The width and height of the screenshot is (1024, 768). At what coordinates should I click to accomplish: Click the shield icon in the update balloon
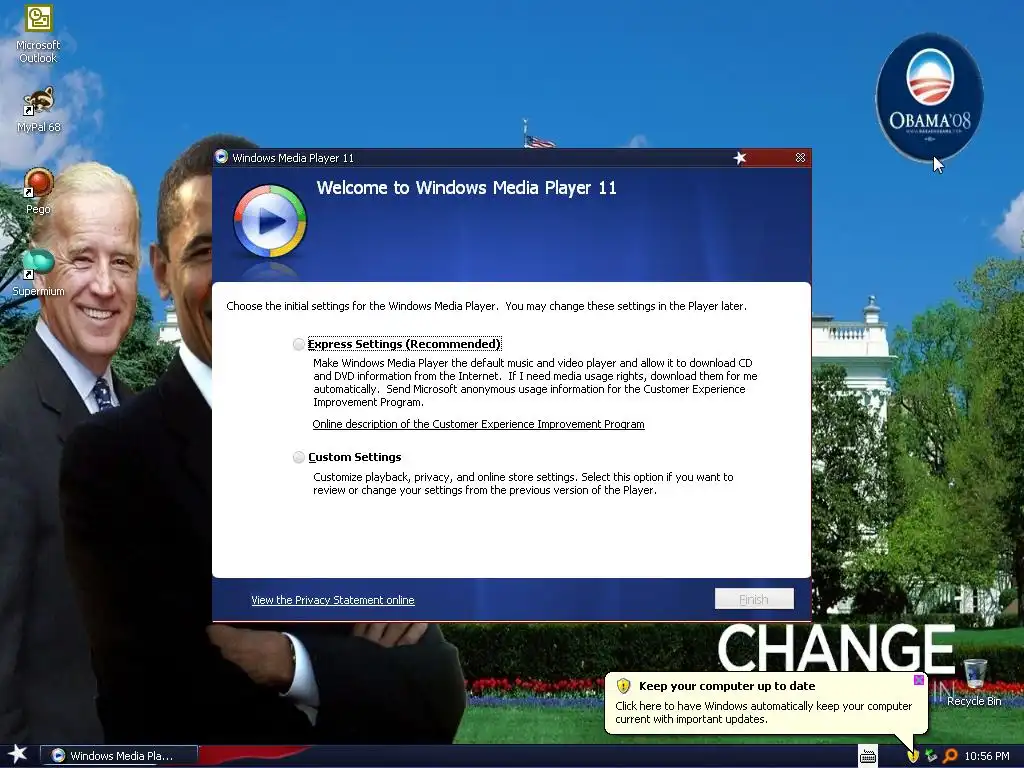[623, 686]
